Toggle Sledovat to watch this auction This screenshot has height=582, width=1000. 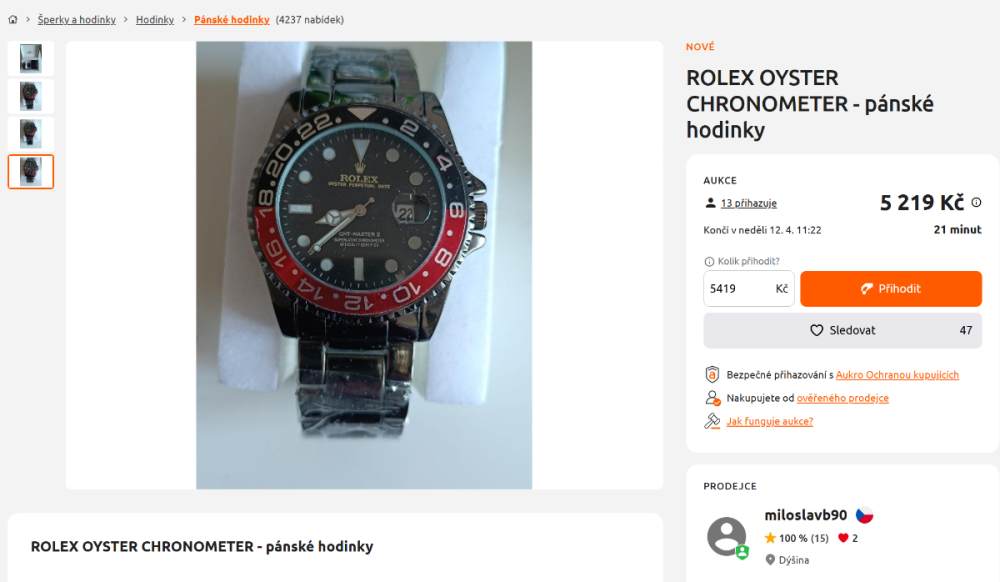(842, 330)
